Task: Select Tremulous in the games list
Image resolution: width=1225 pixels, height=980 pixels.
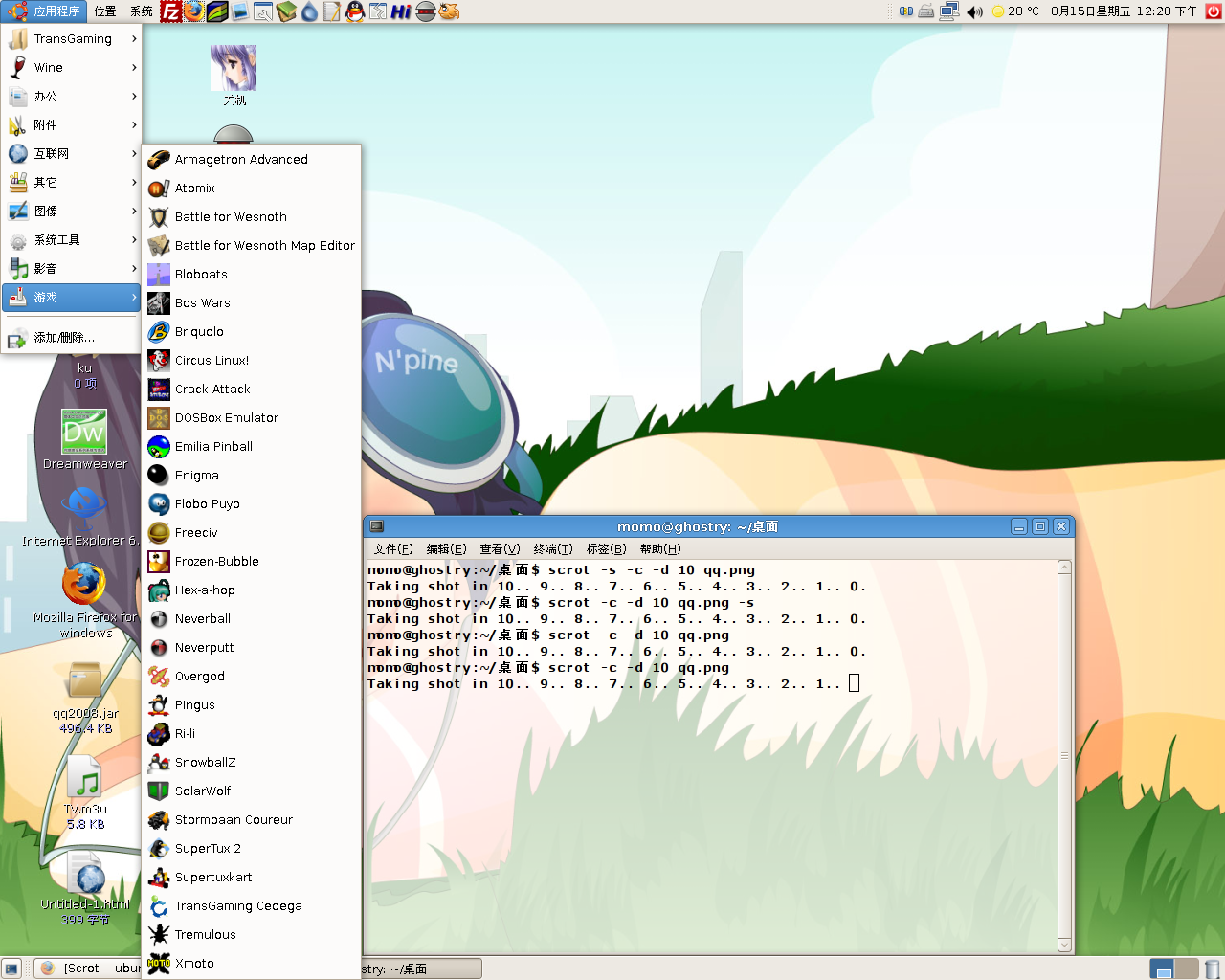Action: pos(252,935)
